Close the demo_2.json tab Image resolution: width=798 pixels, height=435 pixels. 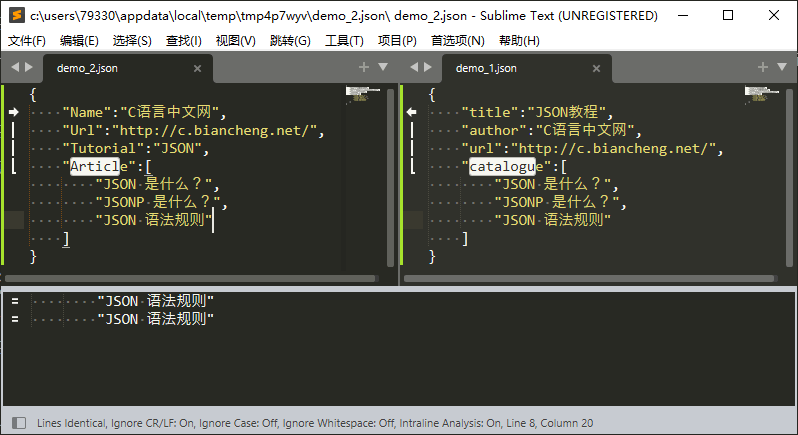click(x=197, y=68)
